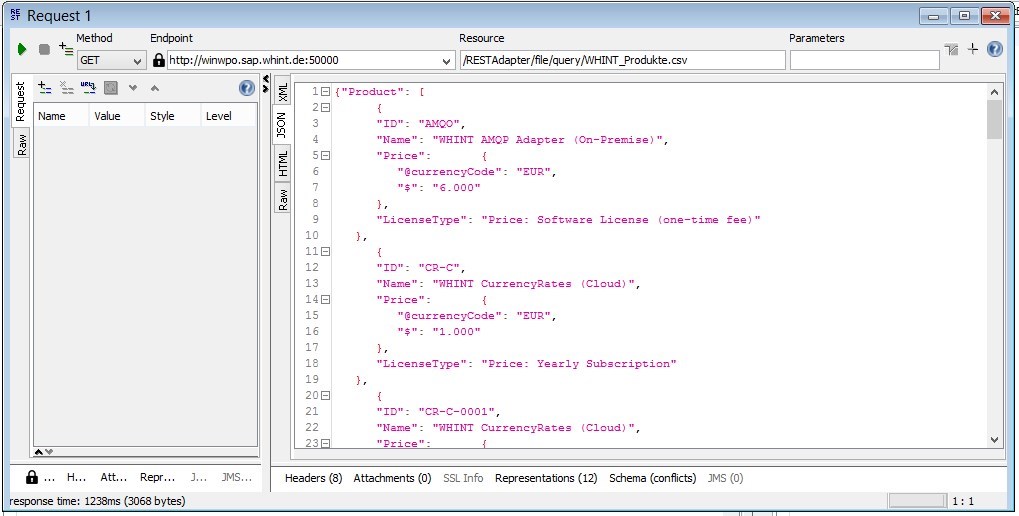This screenshot has width=1019, height=516.
Task: Click the response vertical scrollbar down arrow
Action: 994,439
